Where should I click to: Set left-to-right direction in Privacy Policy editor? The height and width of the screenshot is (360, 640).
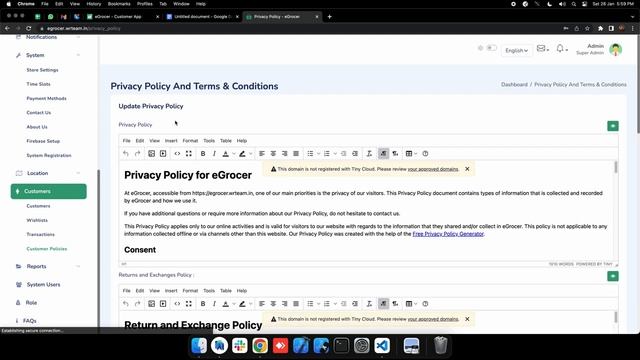tap(383, 153)
